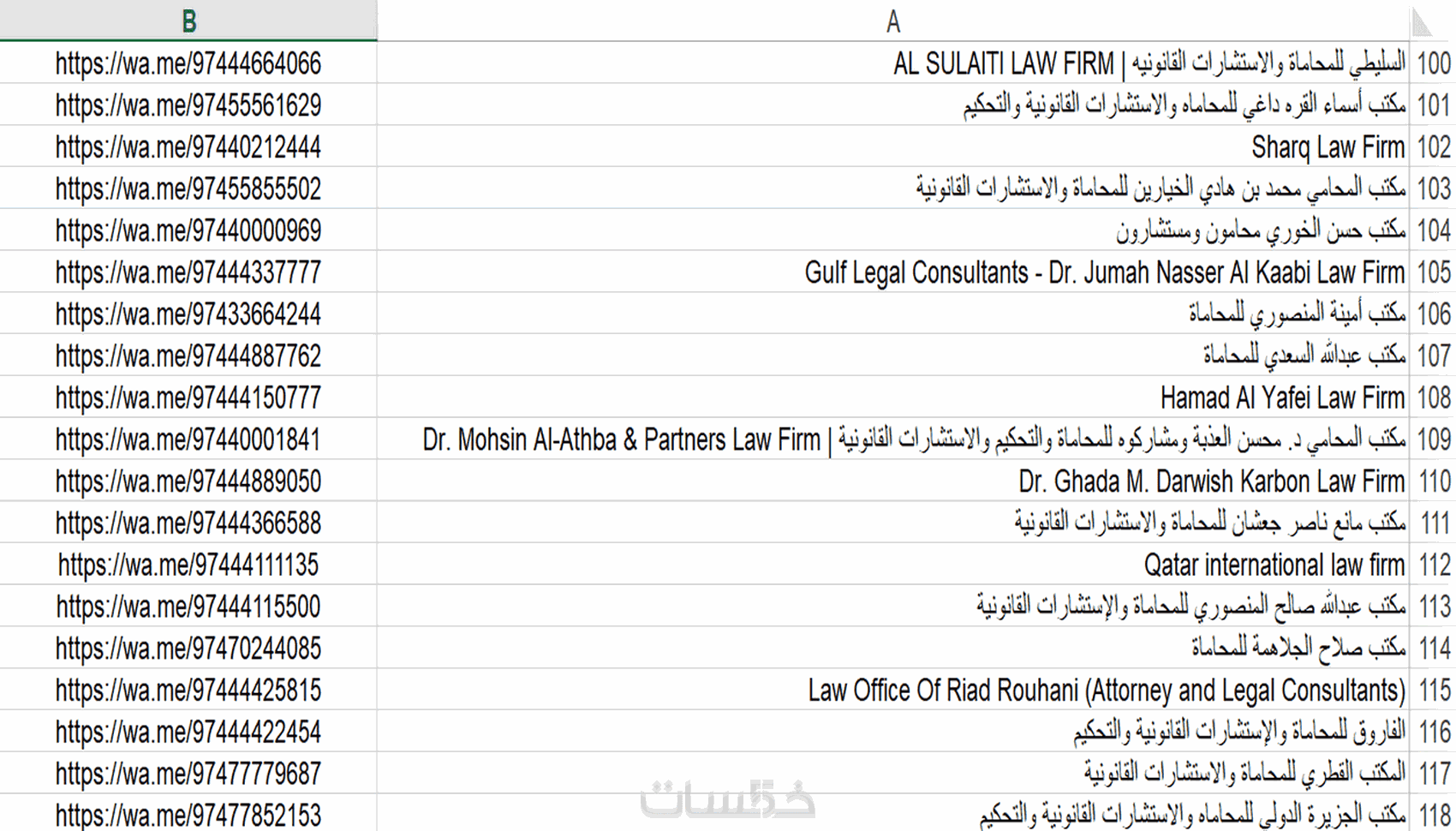This screenshot has height=831, width=1456.
Task: Click row number 109
Action: pyautogui.click(x=1434, y=439)
